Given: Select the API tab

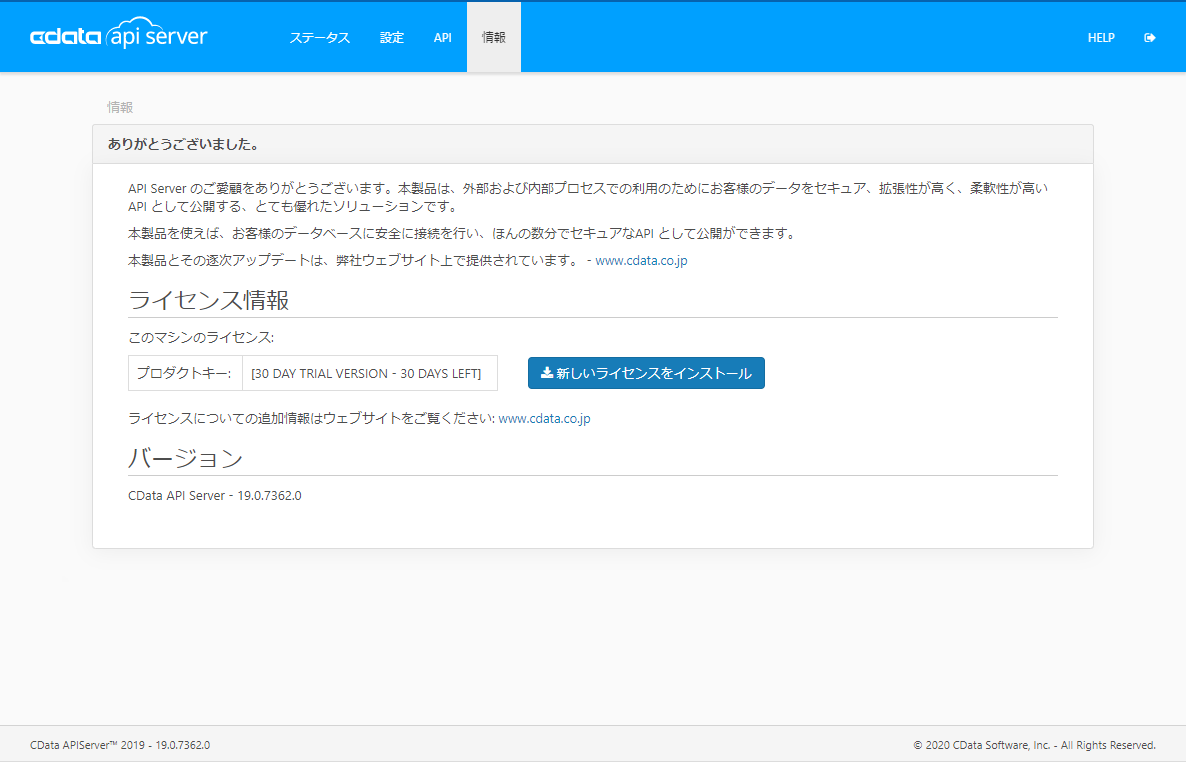Looking at the screenshot, I should click(x=442, y=37).
